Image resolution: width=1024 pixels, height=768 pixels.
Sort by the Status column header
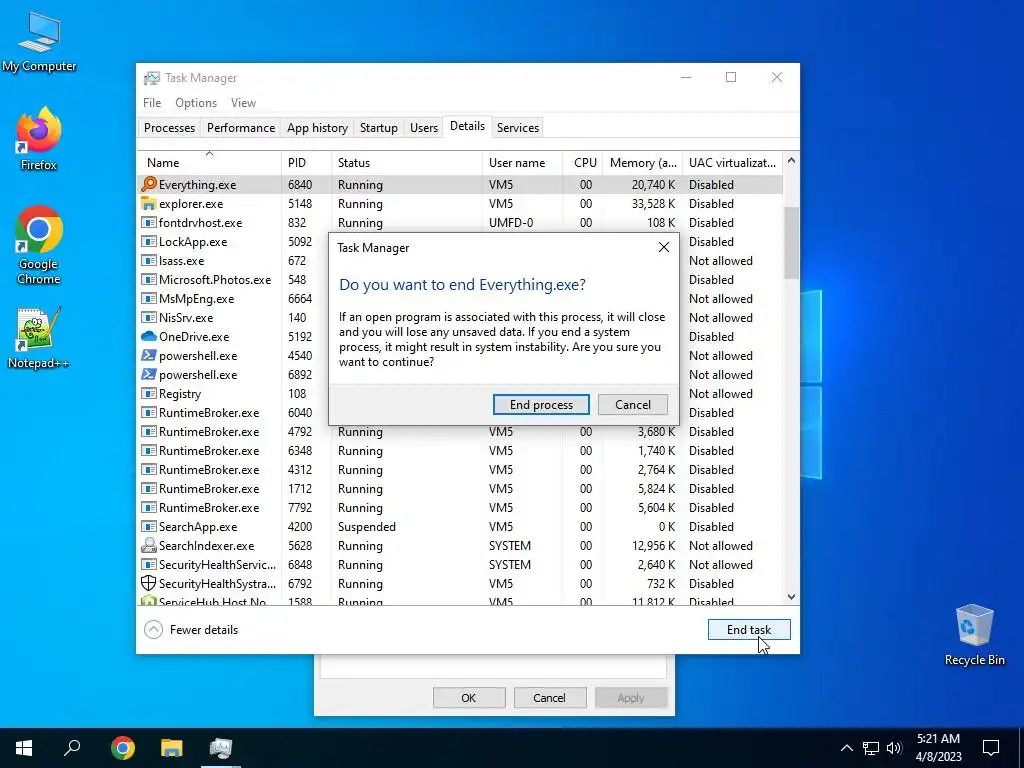pos(407,163)
